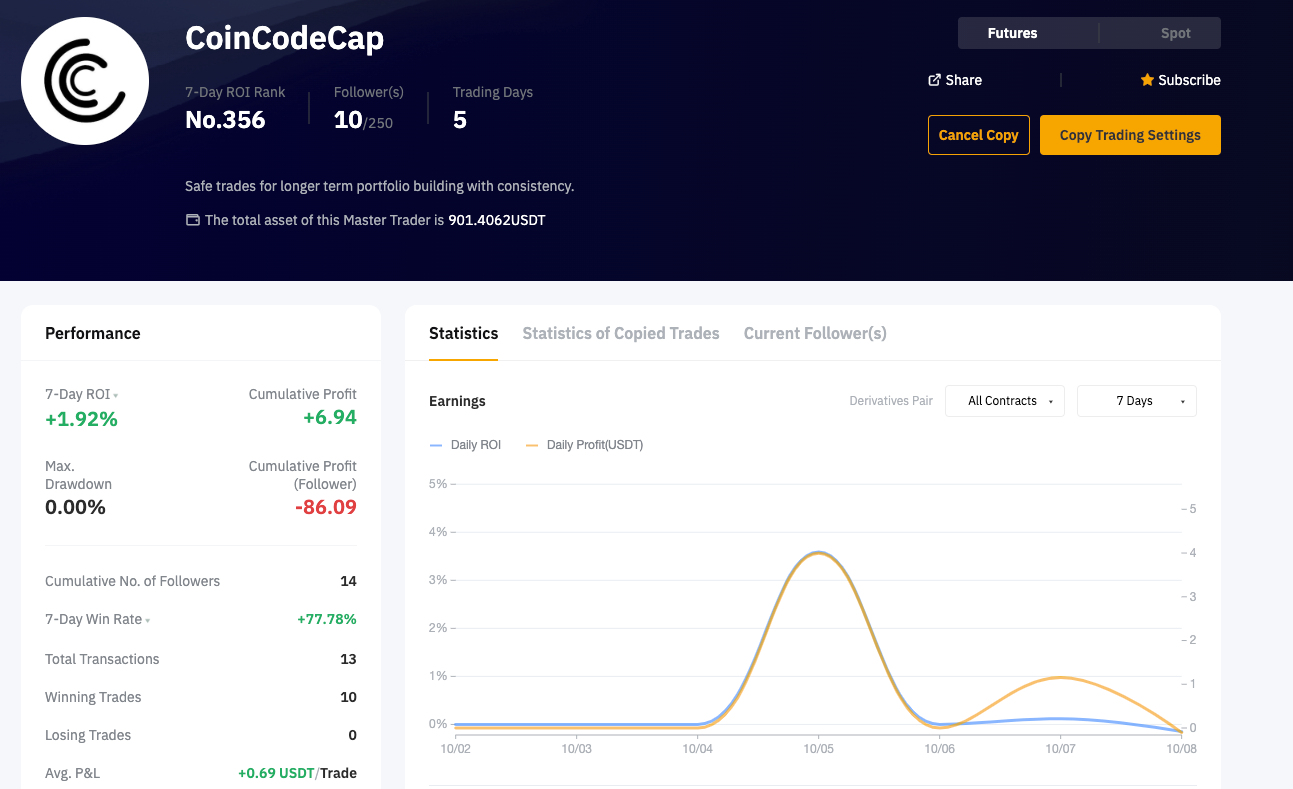
Task: Switch to the Spot tab
Action: tap(1175, 33)
